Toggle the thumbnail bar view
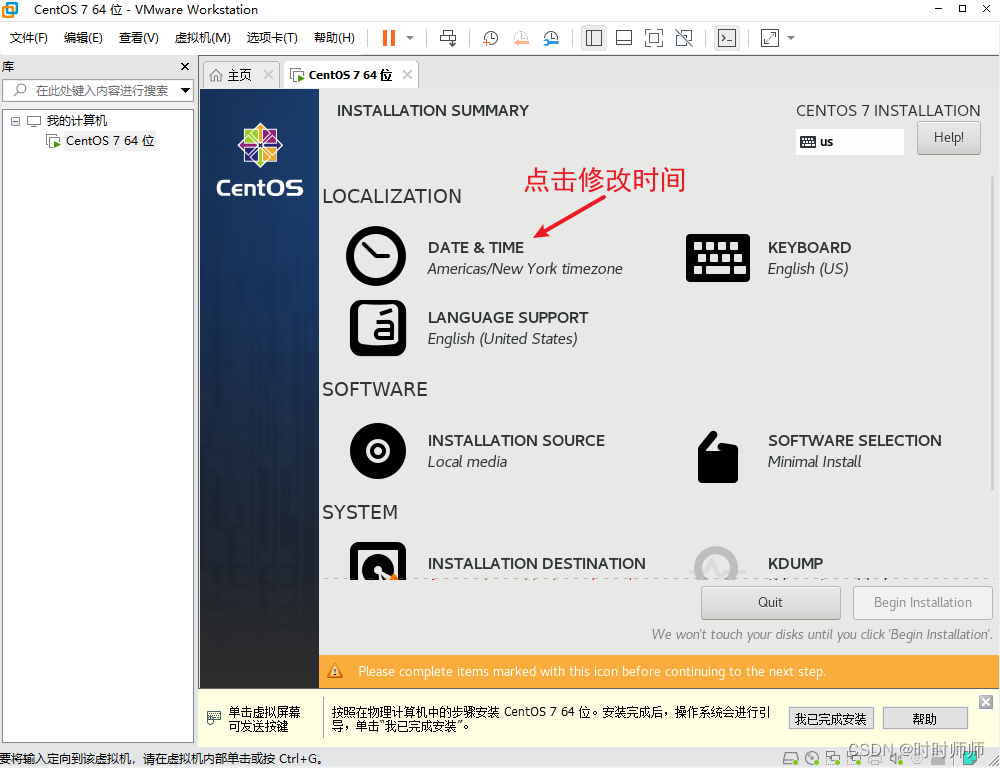This screenshot has width=1000, height=768. [x=624, y=38]
